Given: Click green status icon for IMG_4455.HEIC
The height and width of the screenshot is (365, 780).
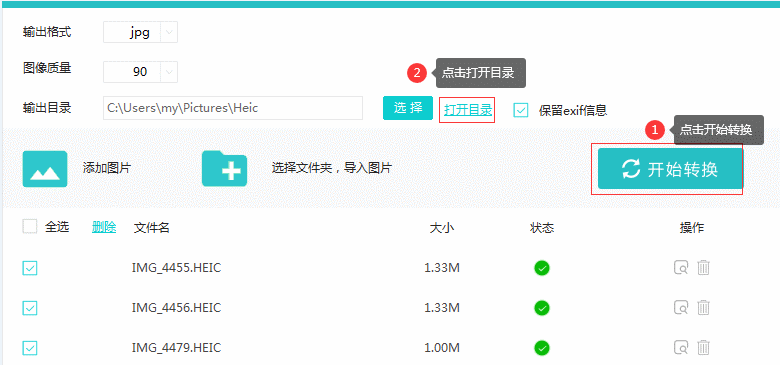Looking at the screenshot, I should (542, 269).
